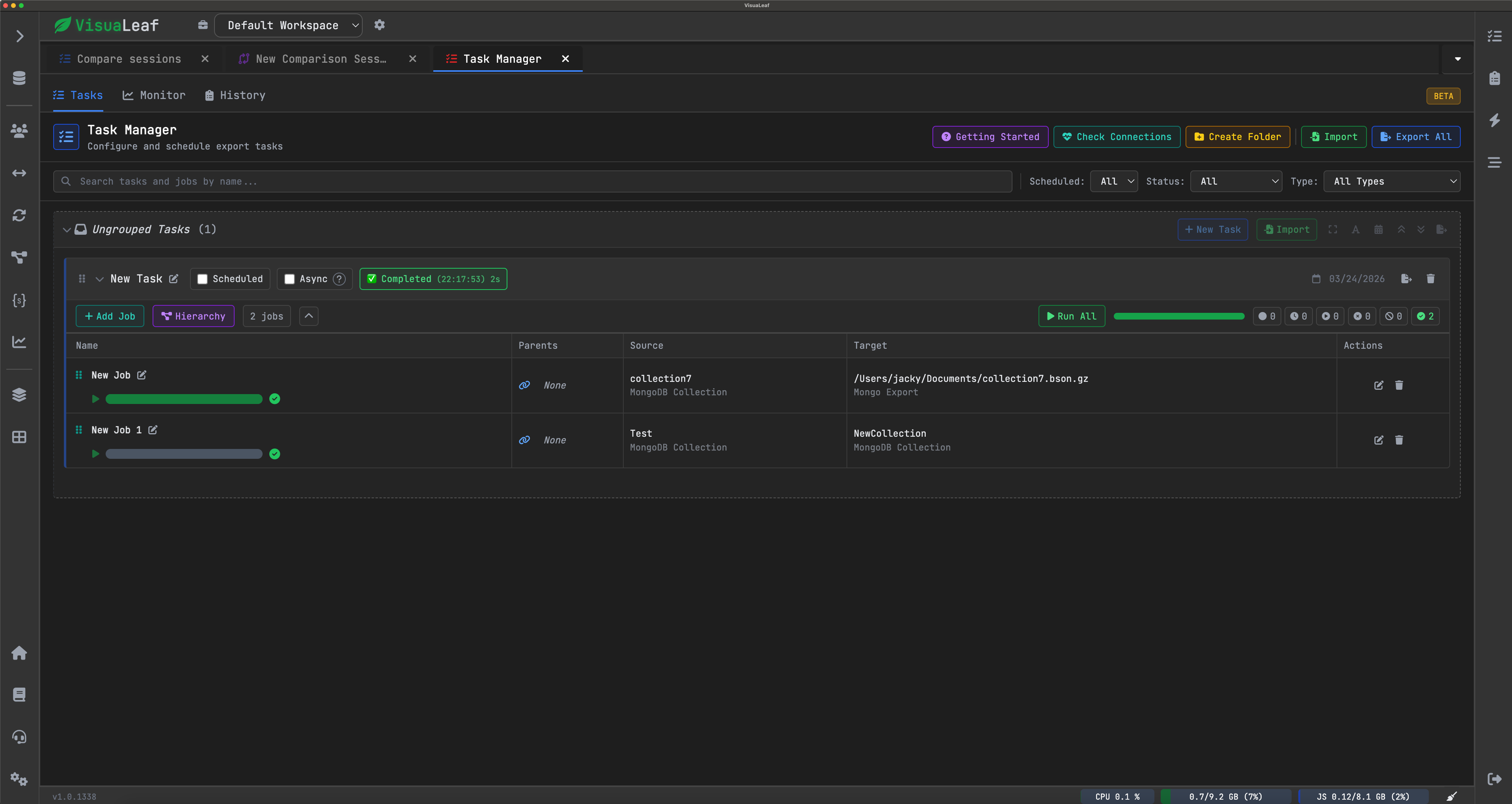The width and height of the screenshot is (1512, 804).
Task: Click the Add Job button
Action: tap(110, 316)
